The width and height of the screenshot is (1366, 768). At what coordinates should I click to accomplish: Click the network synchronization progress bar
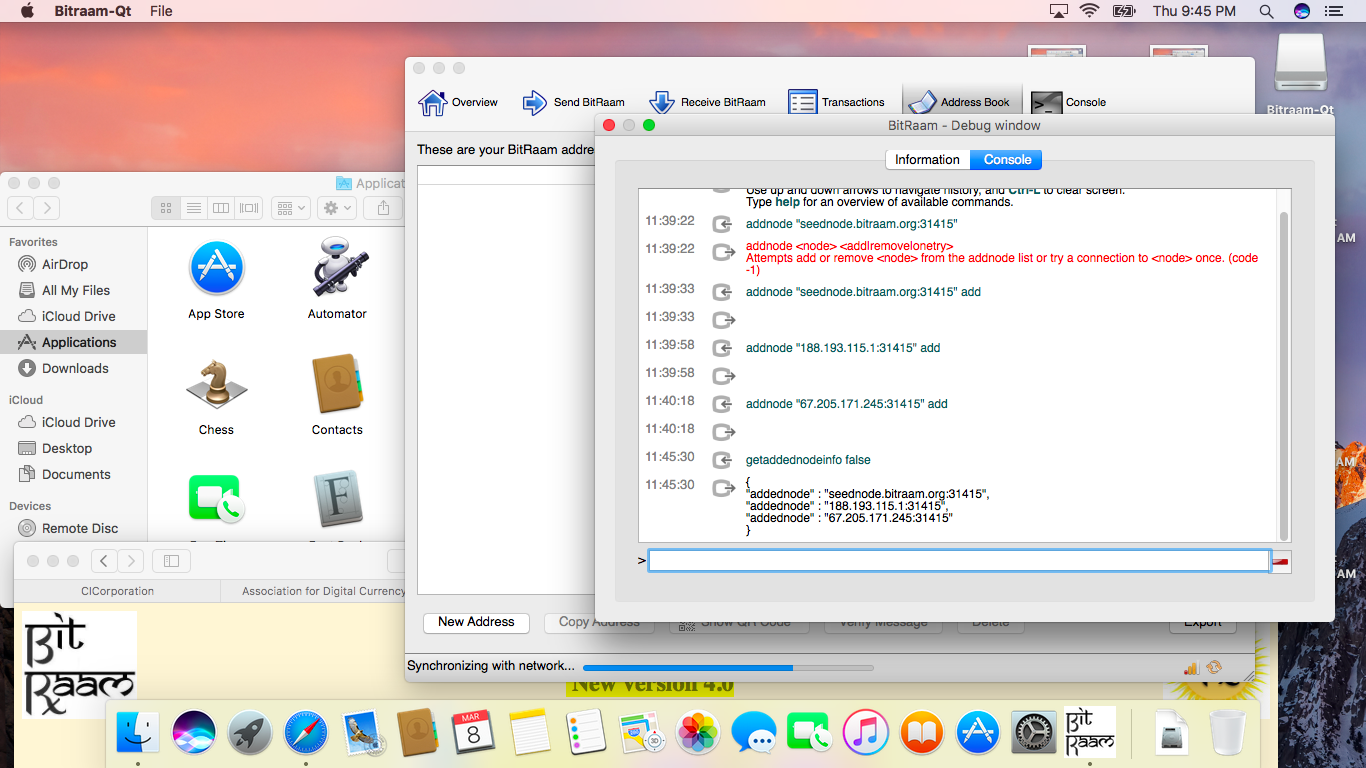coord(727,667)
